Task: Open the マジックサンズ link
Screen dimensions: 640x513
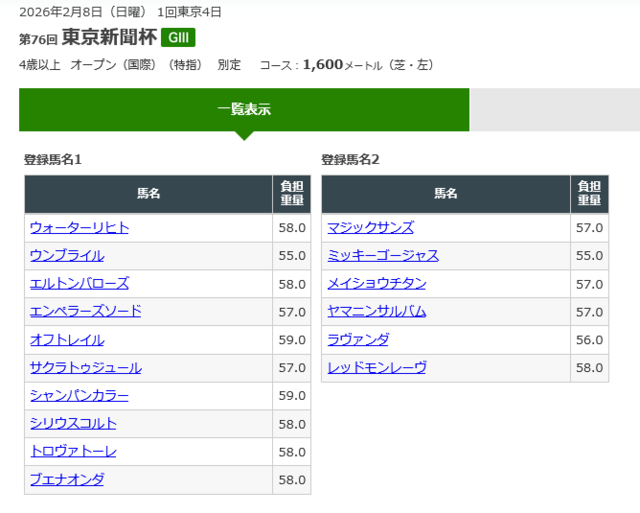Action: point(370,227)
